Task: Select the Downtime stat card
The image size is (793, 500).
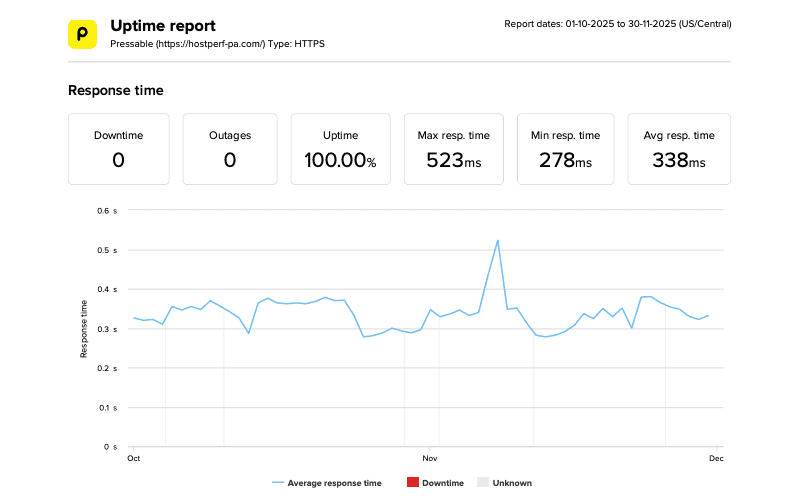Action: (118, 149)
